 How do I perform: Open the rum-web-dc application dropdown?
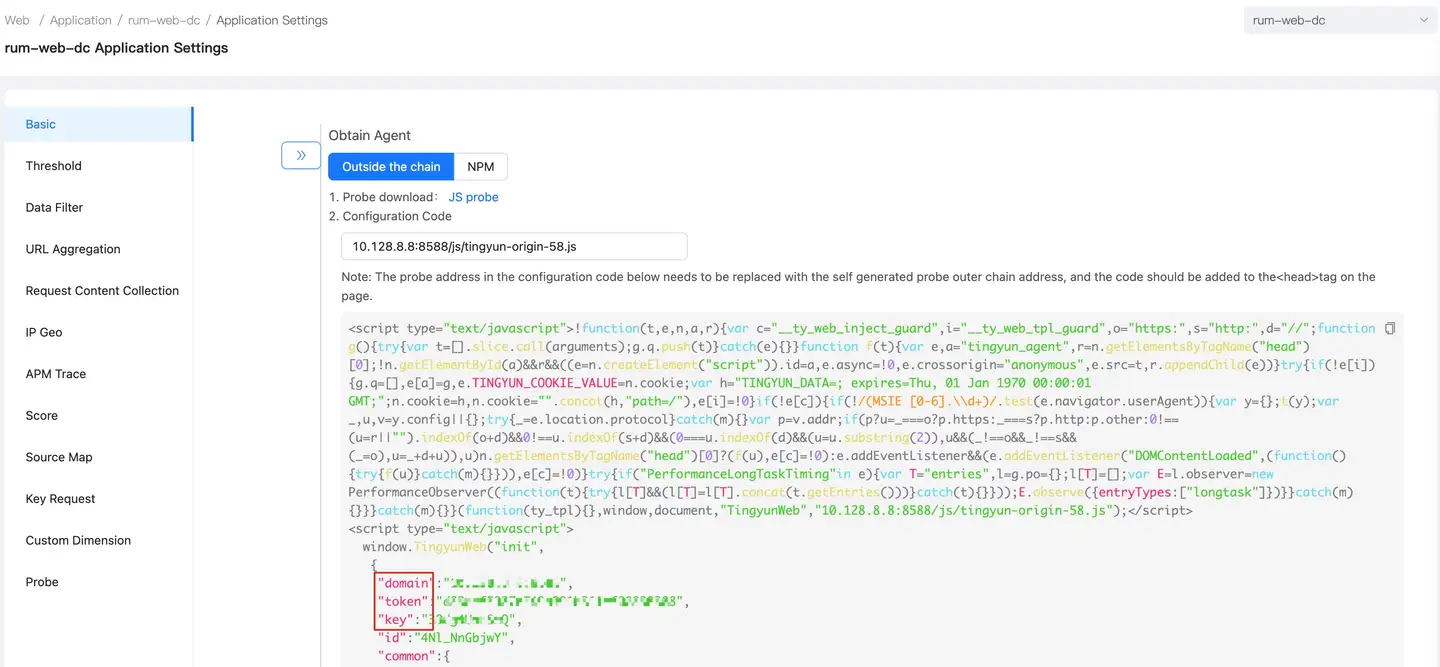pos(1339,20)
